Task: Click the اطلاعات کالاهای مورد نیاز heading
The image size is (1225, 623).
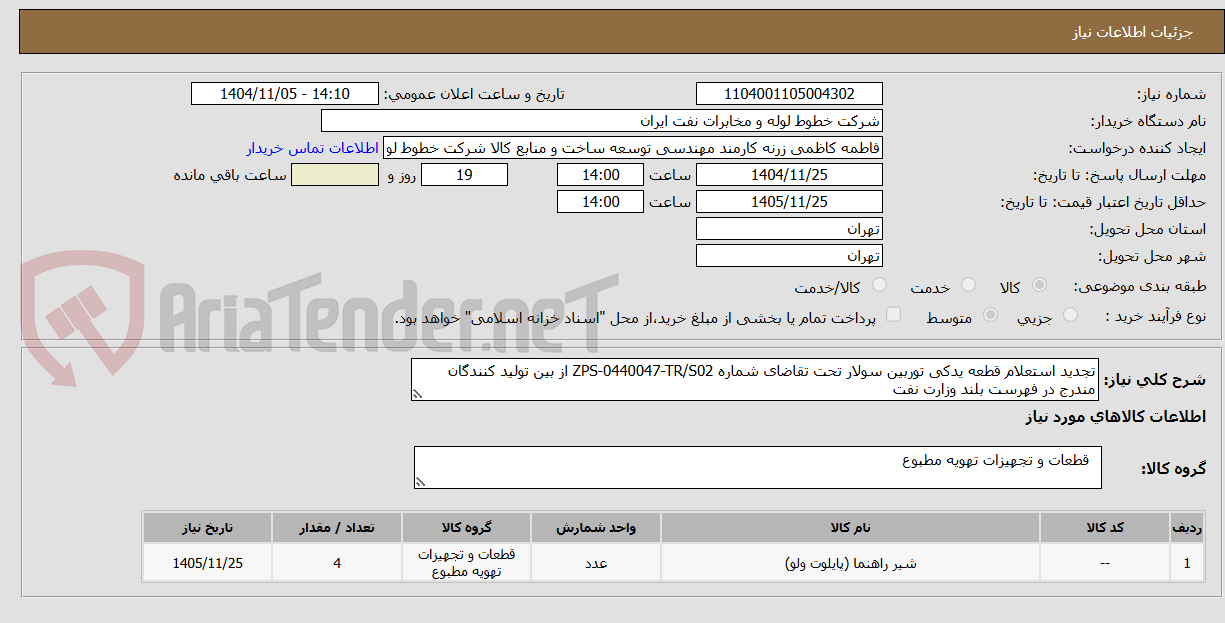Action: (x=1115, y=416)
